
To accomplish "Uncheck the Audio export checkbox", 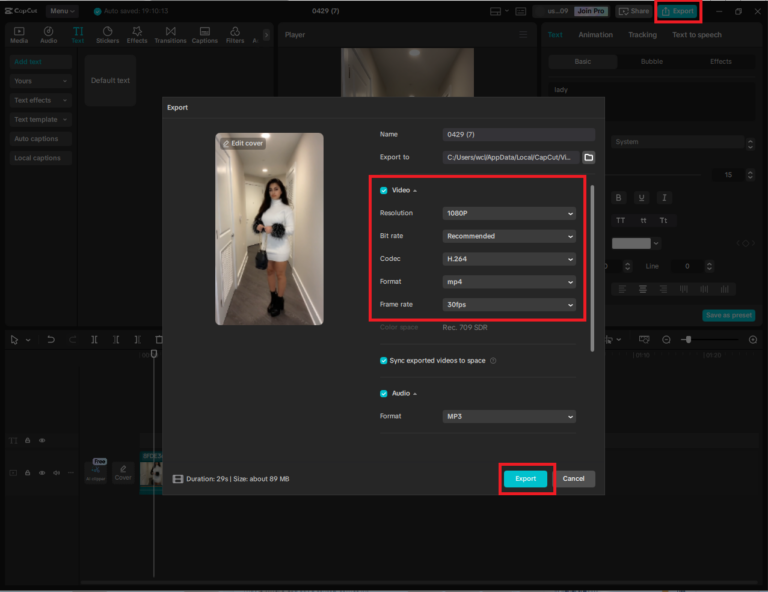I will [384, 394].
